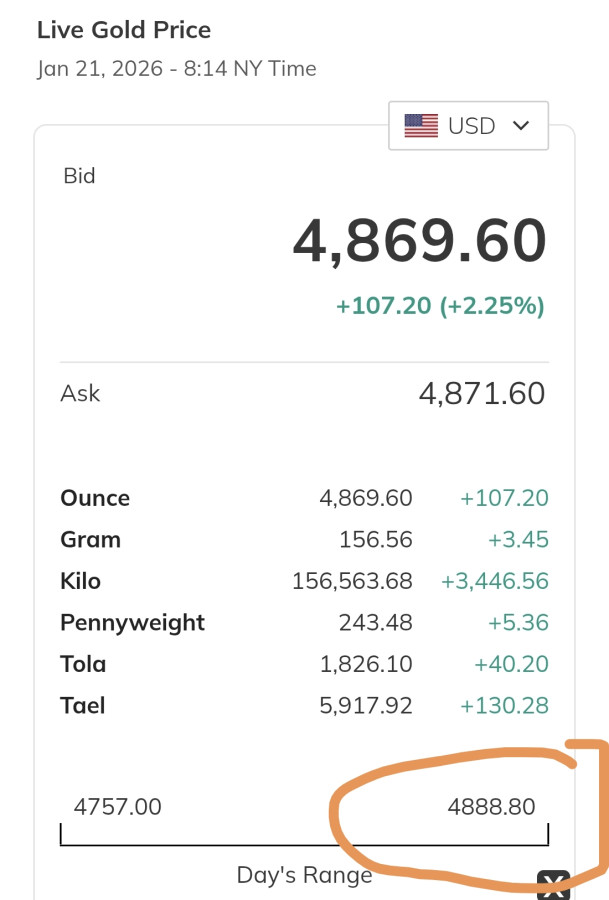Select the Gram row label

(x=90, y=540)
